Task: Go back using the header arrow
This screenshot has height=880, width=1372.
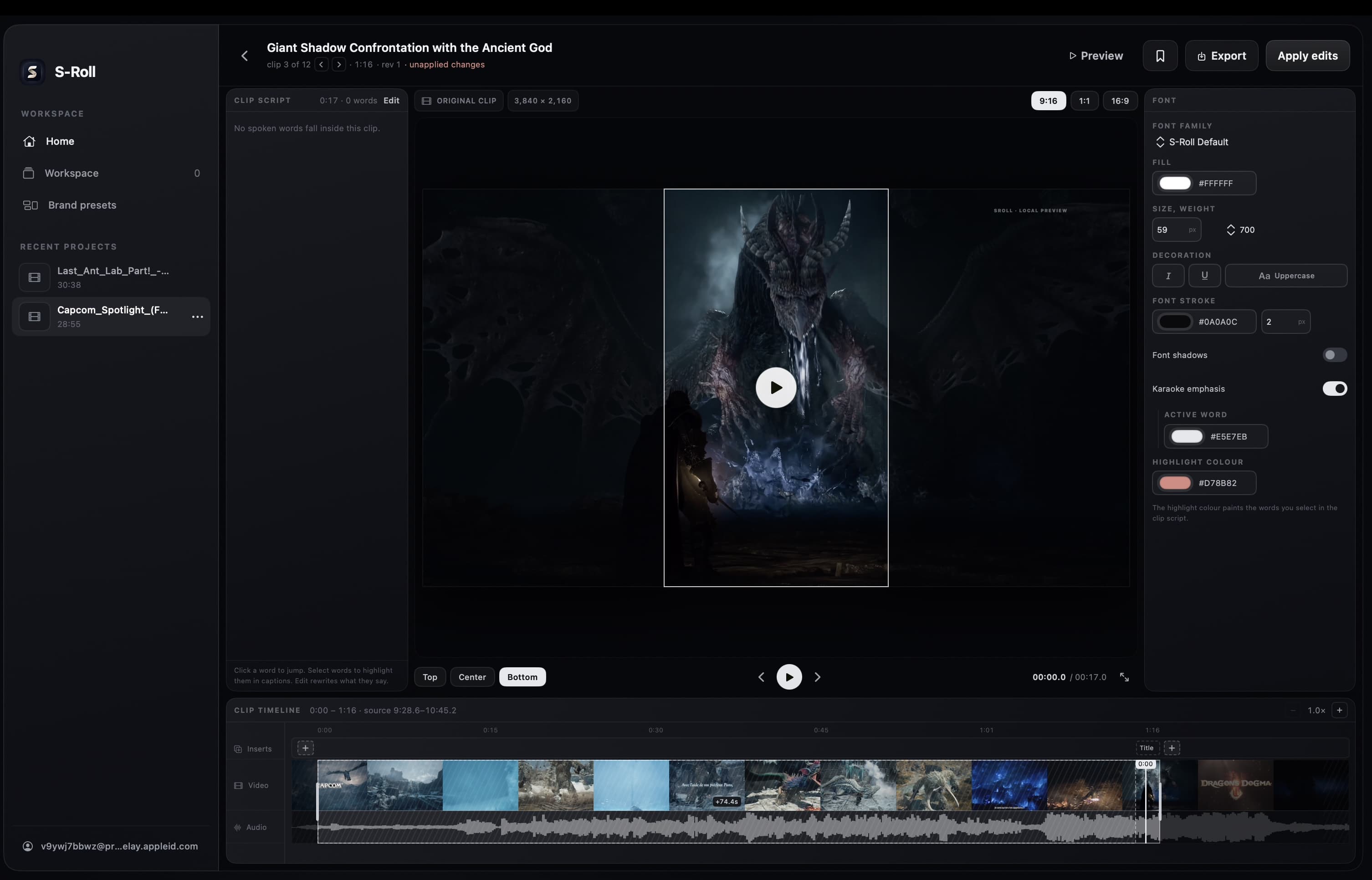Action: [x=245, y=56]
